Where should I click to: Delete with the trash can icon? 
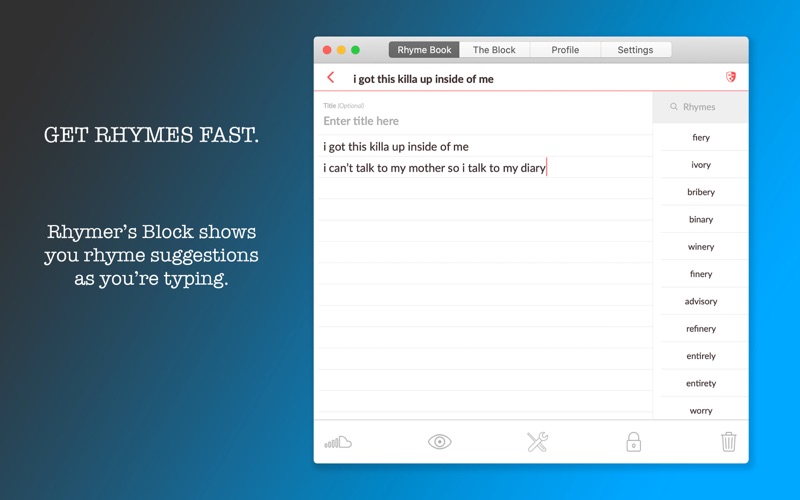729,442
